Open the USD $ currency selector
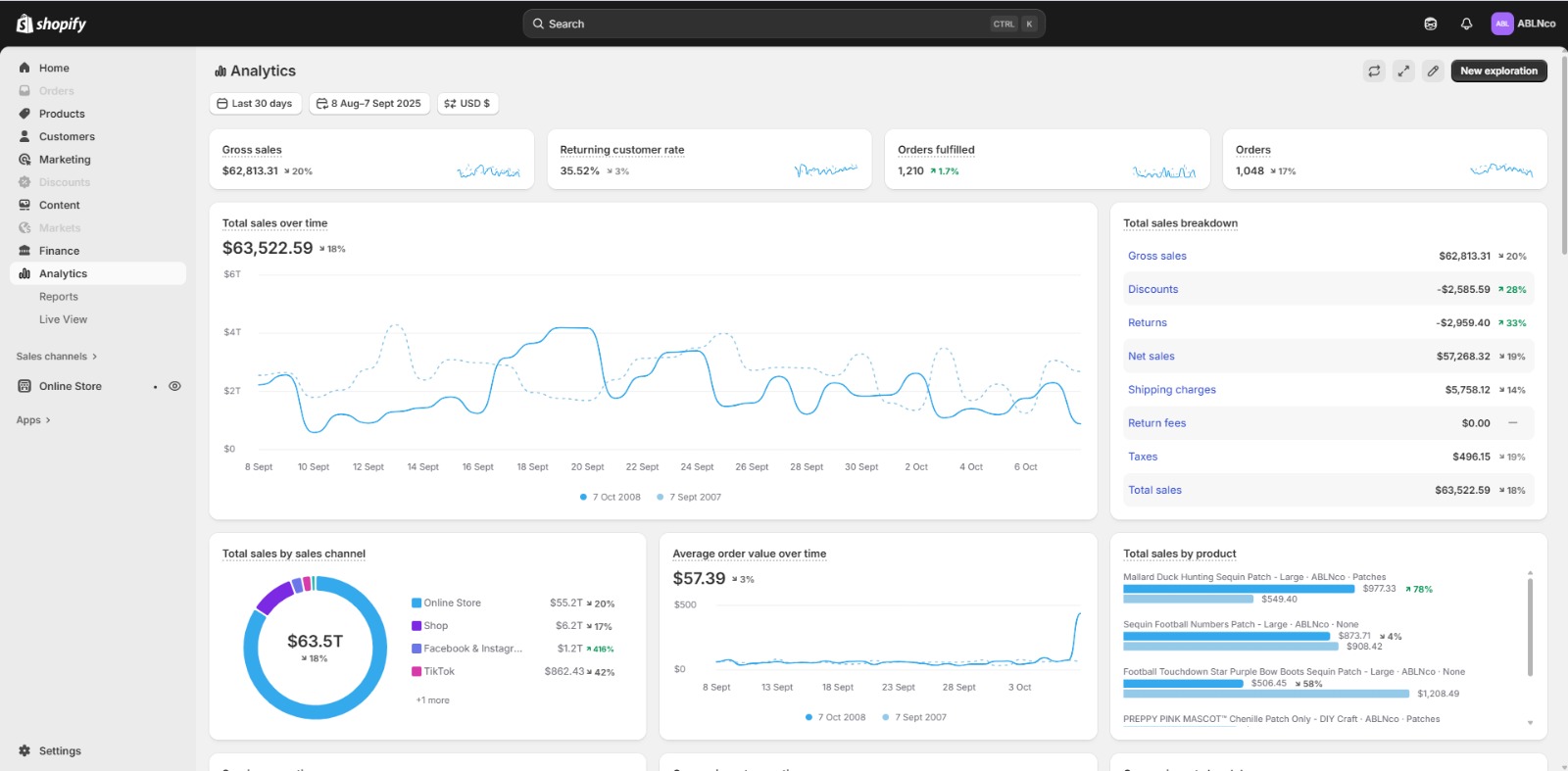The image size is (1568, 771). 467,103
